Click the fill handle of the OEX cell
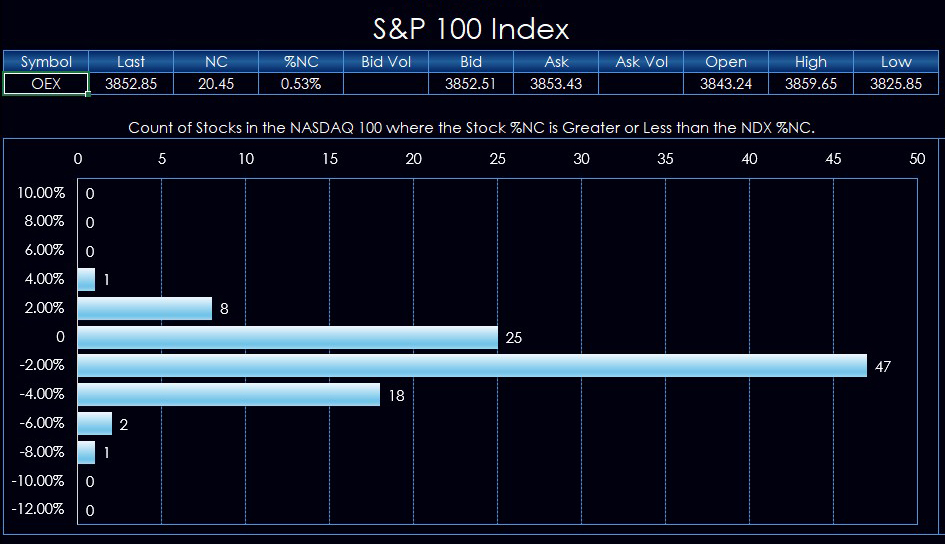Image resolution: width=945 pixels, height=544 pixels. [89, 95]
